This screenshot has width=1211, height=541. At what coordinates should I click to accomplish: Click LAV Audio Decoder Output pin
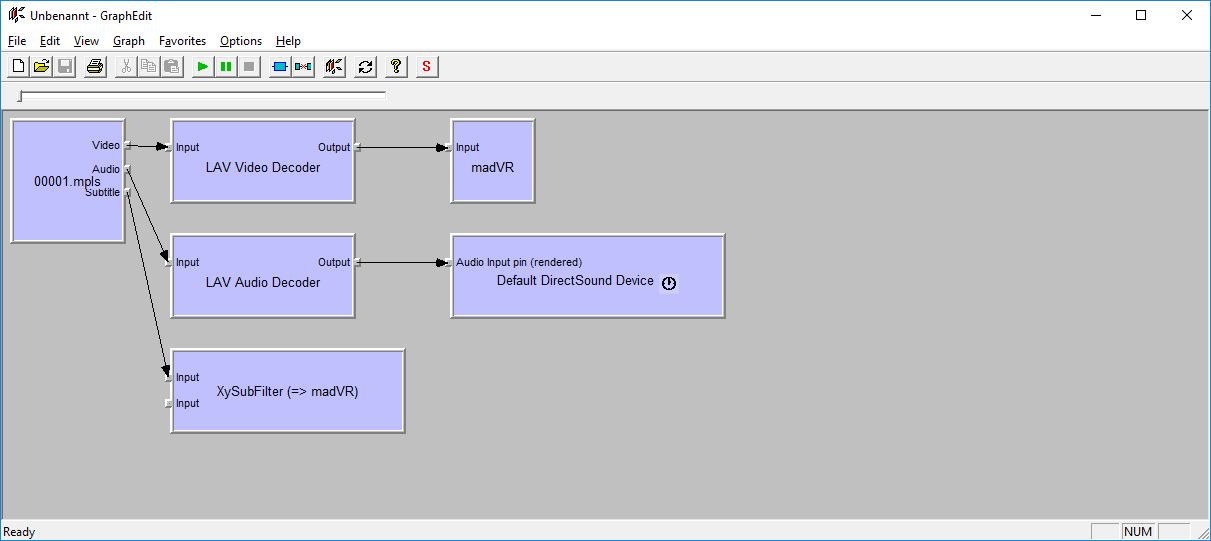pos(356,262)
